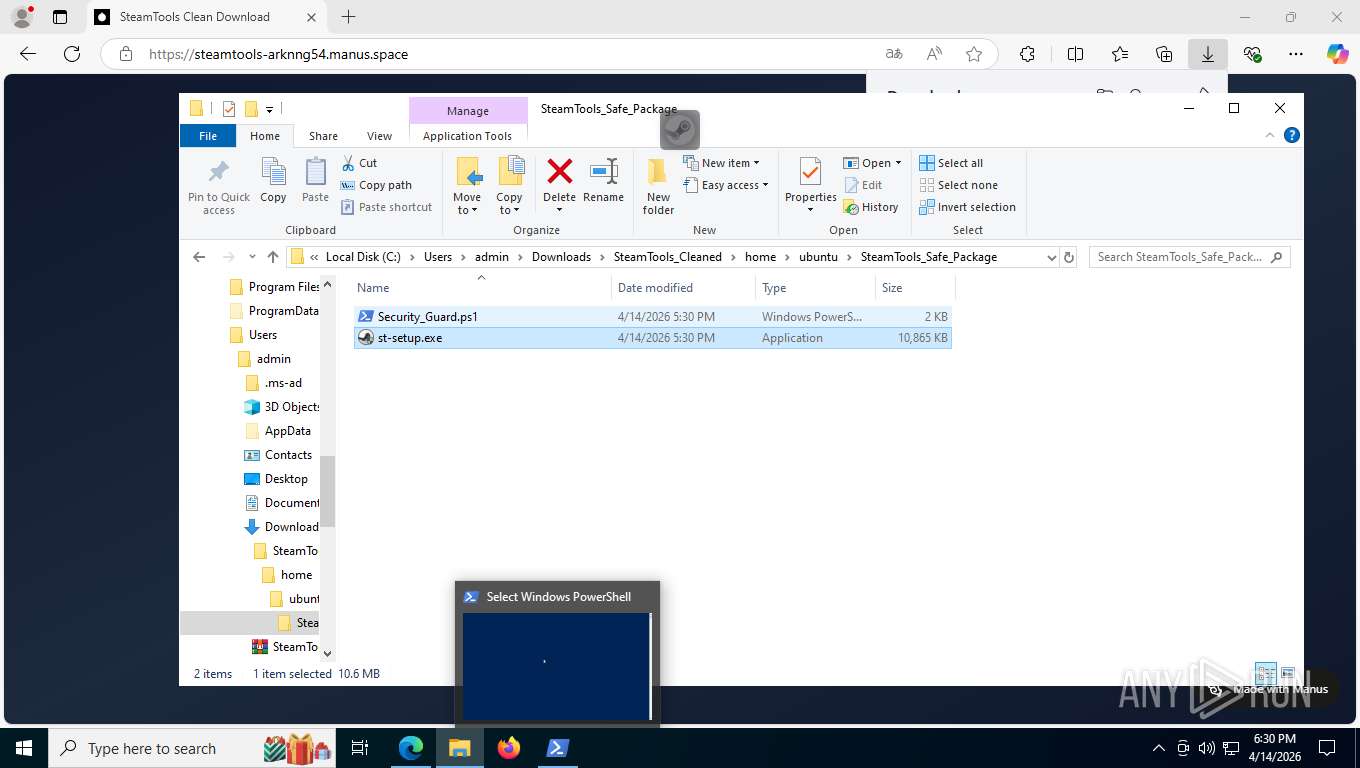Viewport: 1360px width, 768px height.
Task: Open the New item dropdown
Action: pyautogui.click(x=722, y=163)
